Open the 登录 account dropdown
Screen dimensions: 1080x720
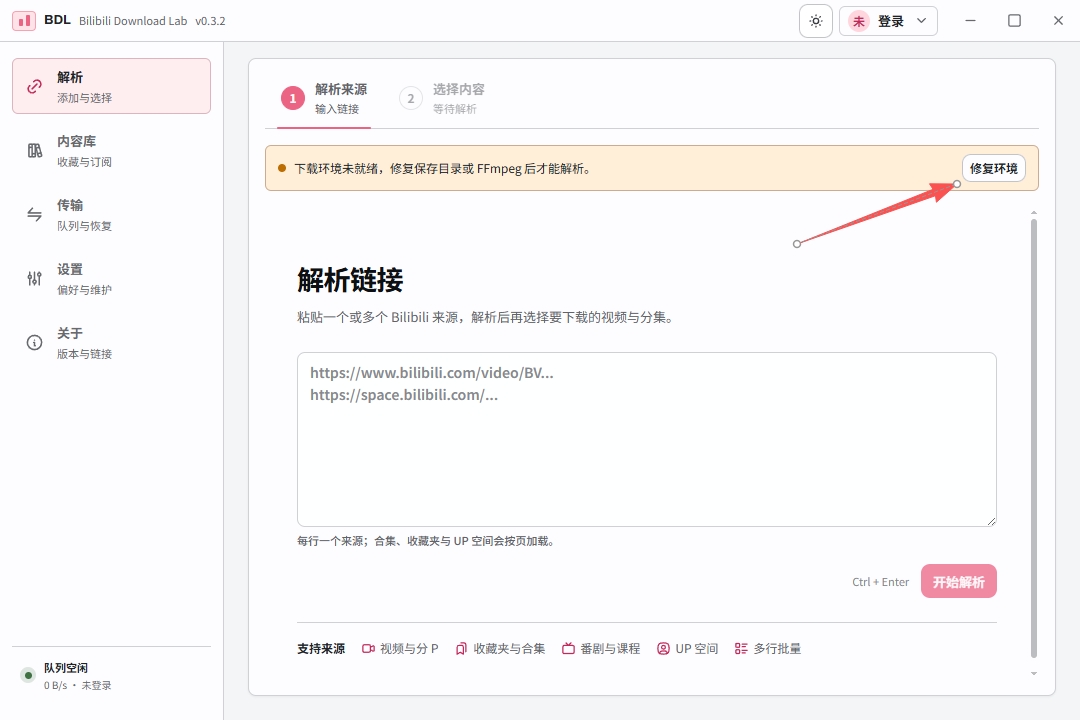click(888, 21)
